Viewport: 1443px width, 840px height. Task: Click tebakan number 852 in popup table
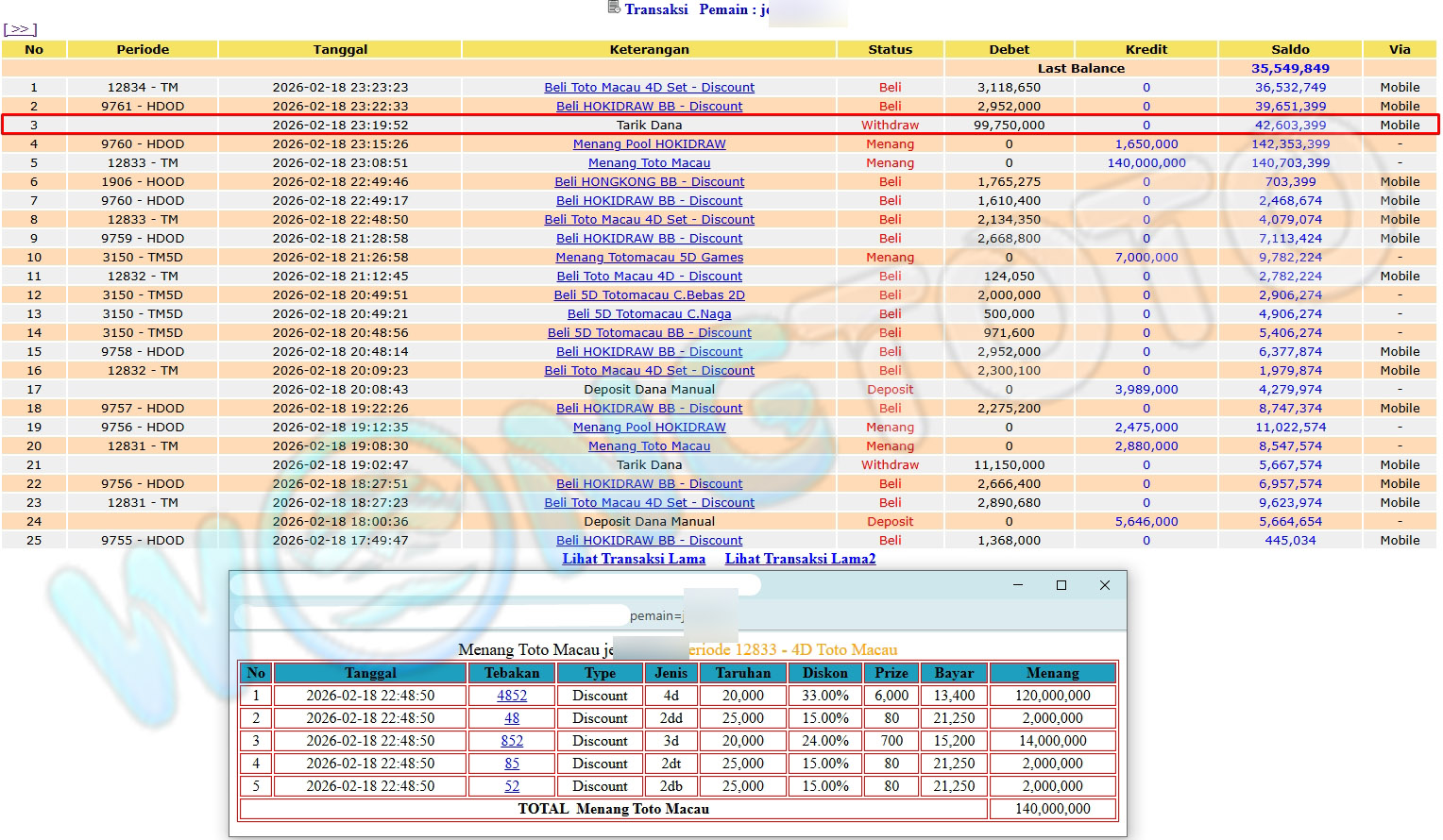click(512, 741)
